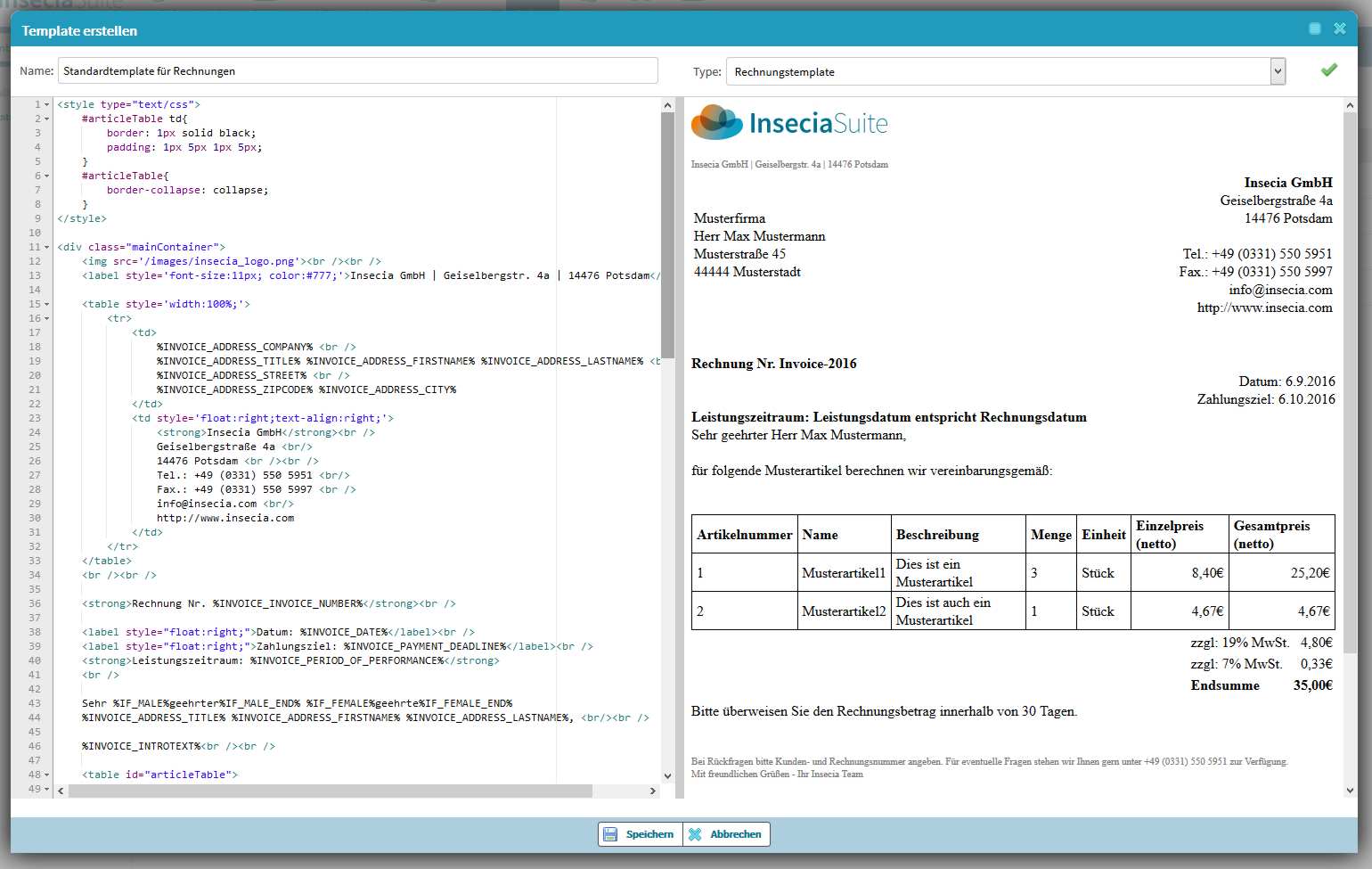Viewport: 1372px width, 869px height.
Task: Collapse the code fold at line 48
Action: [46, 775]
